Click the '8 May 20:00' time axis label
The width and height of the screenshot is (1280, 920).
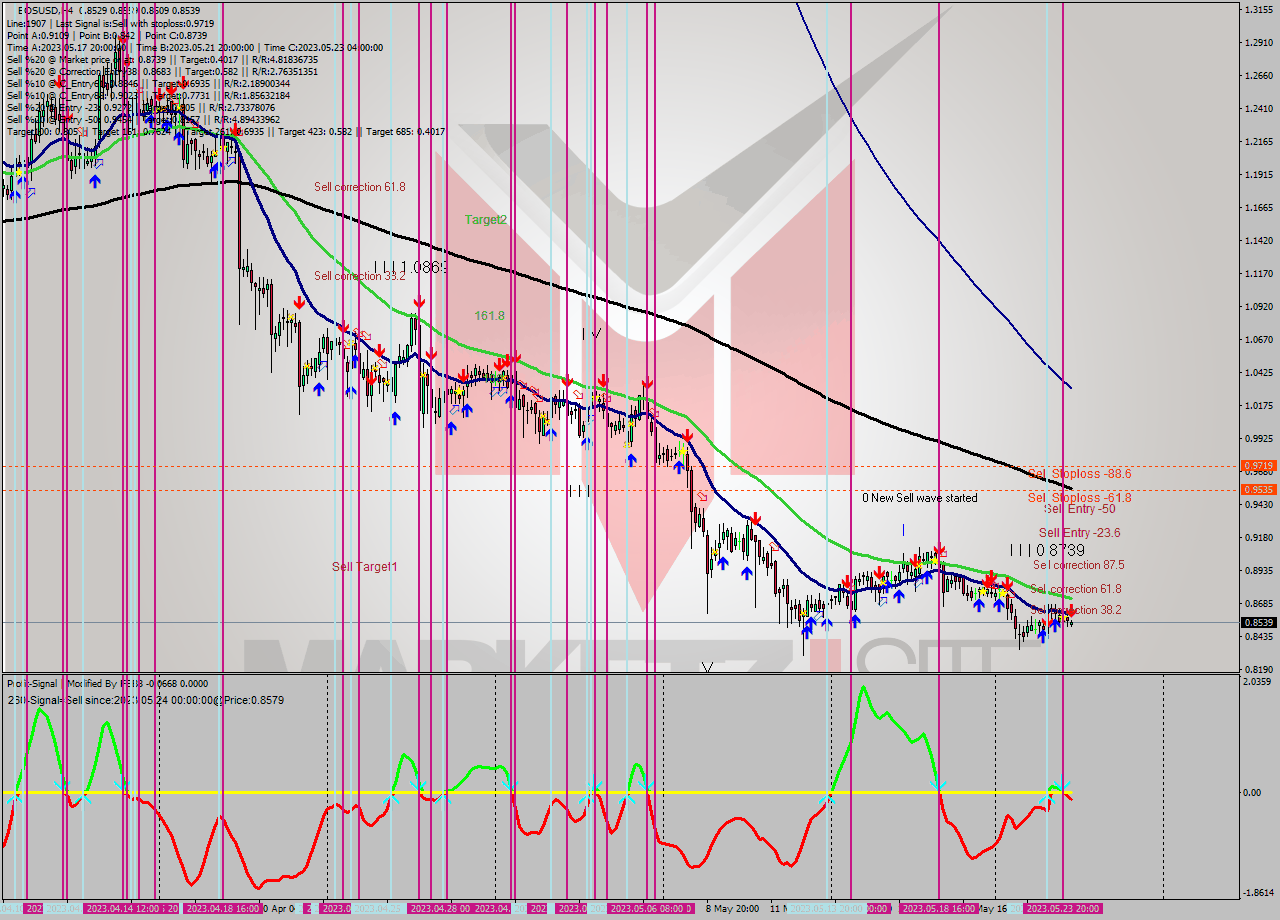click(731, 909)
